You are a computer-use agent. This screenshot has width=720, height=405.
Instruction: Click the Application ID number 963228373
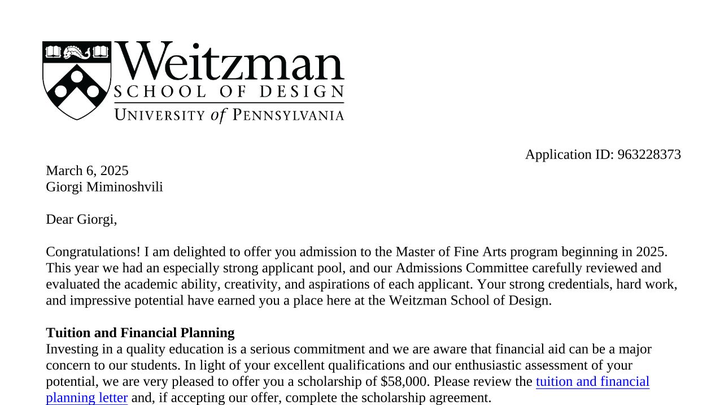649,154
